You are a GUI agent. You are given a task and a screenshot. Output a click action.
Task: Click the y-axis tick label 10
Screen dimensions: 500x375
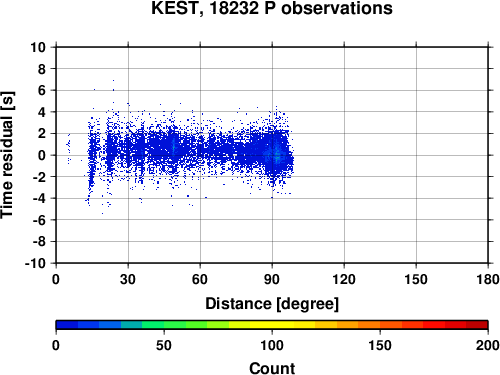click(38, 47)
